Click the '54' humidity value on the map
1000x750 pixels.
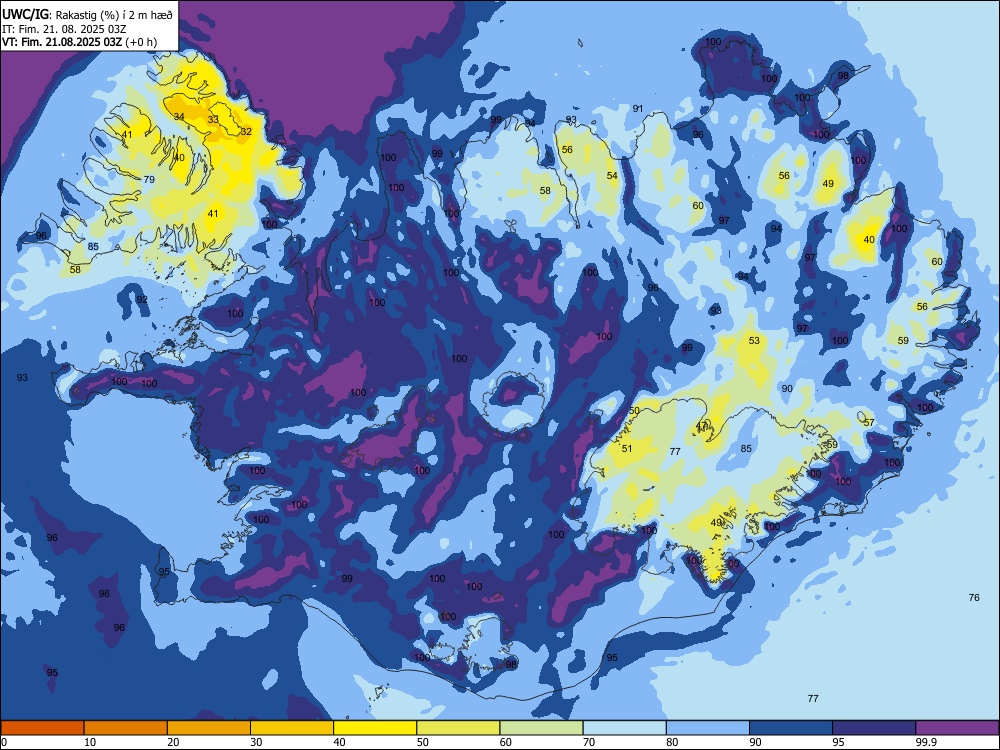click(612, 175)
